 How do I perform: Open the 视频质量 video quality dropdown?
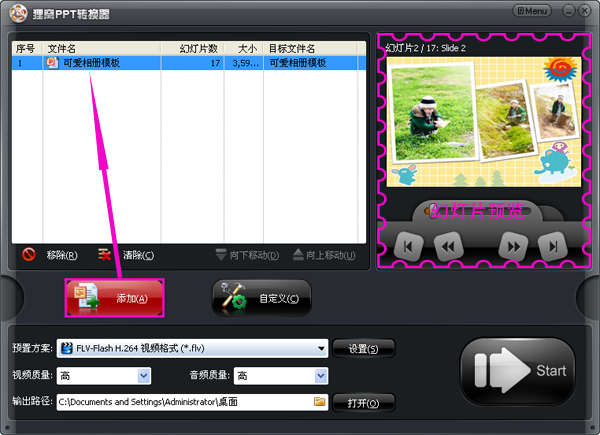point(104,376)
